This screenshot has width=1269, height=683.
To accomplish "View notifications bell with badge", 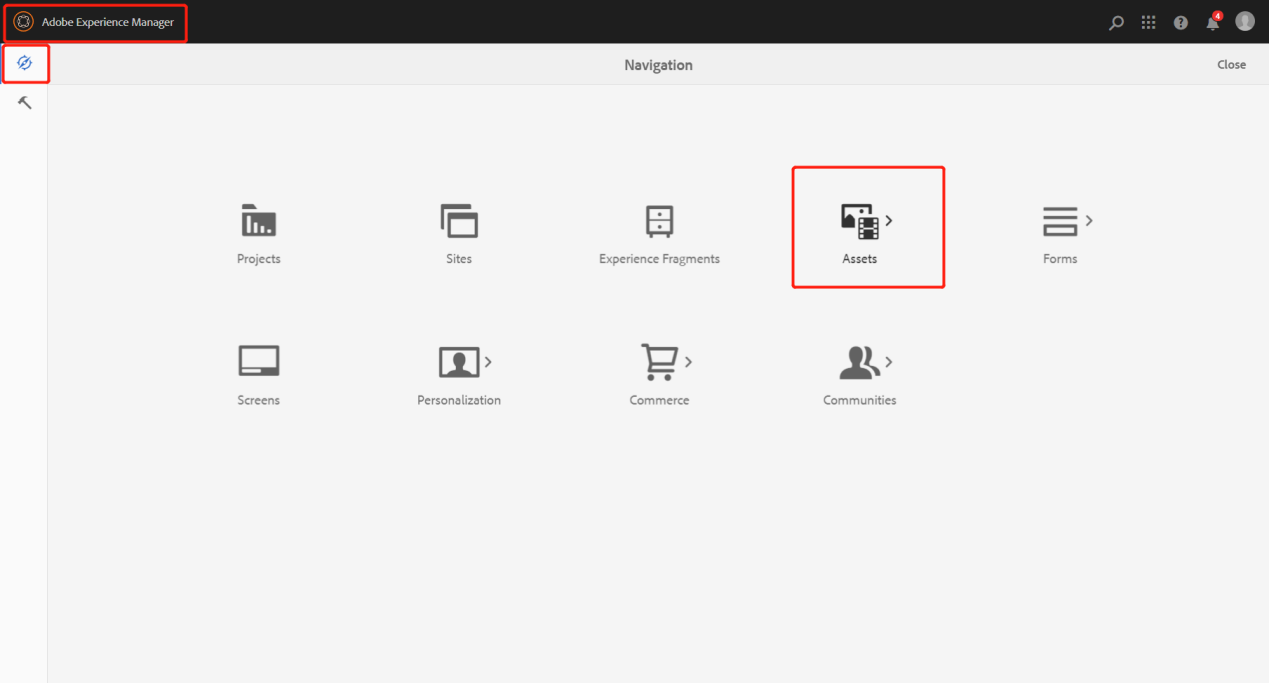I will point(1213,22).
